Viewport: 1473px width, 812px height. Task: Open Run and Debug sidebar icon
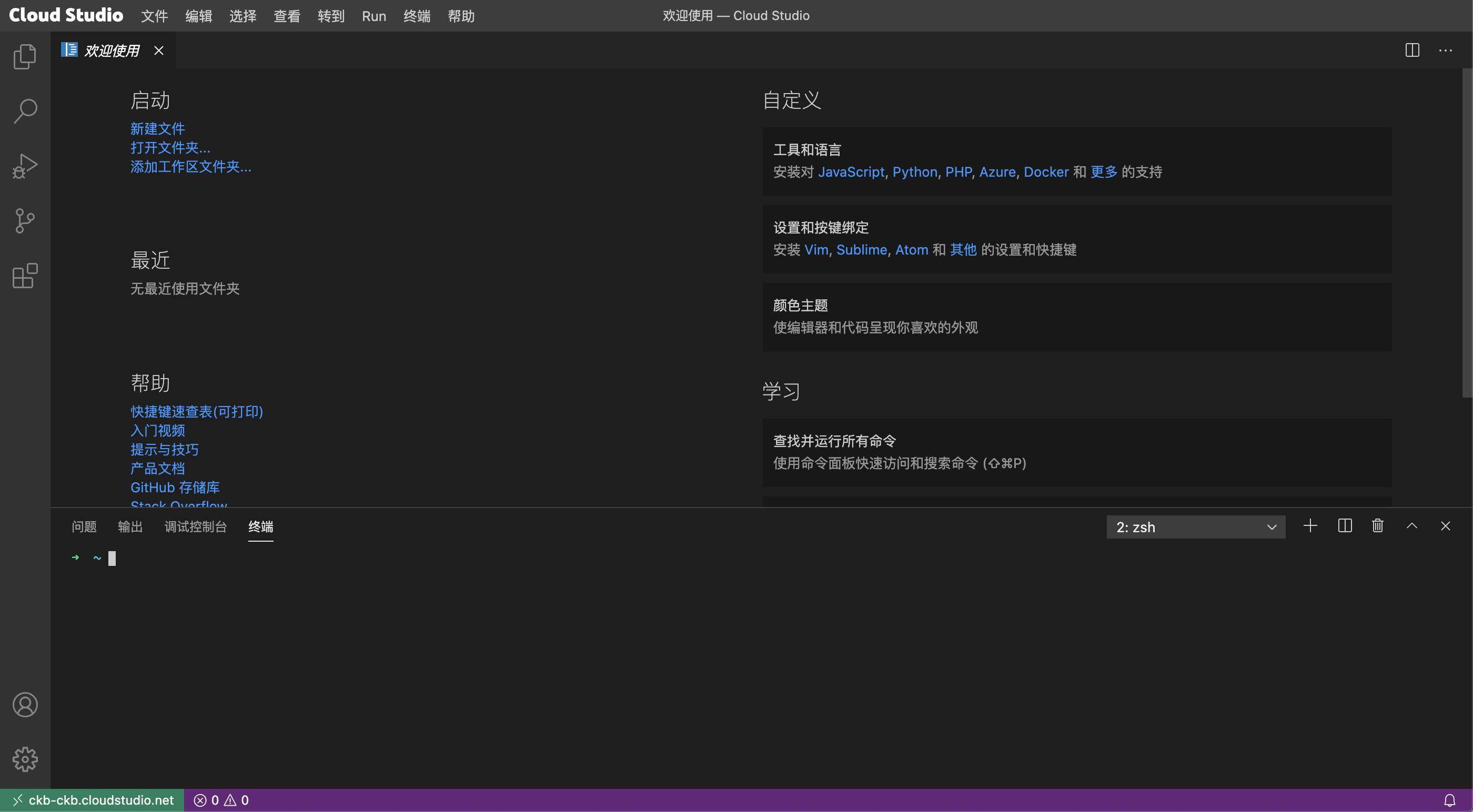click(x=25, y=166)
